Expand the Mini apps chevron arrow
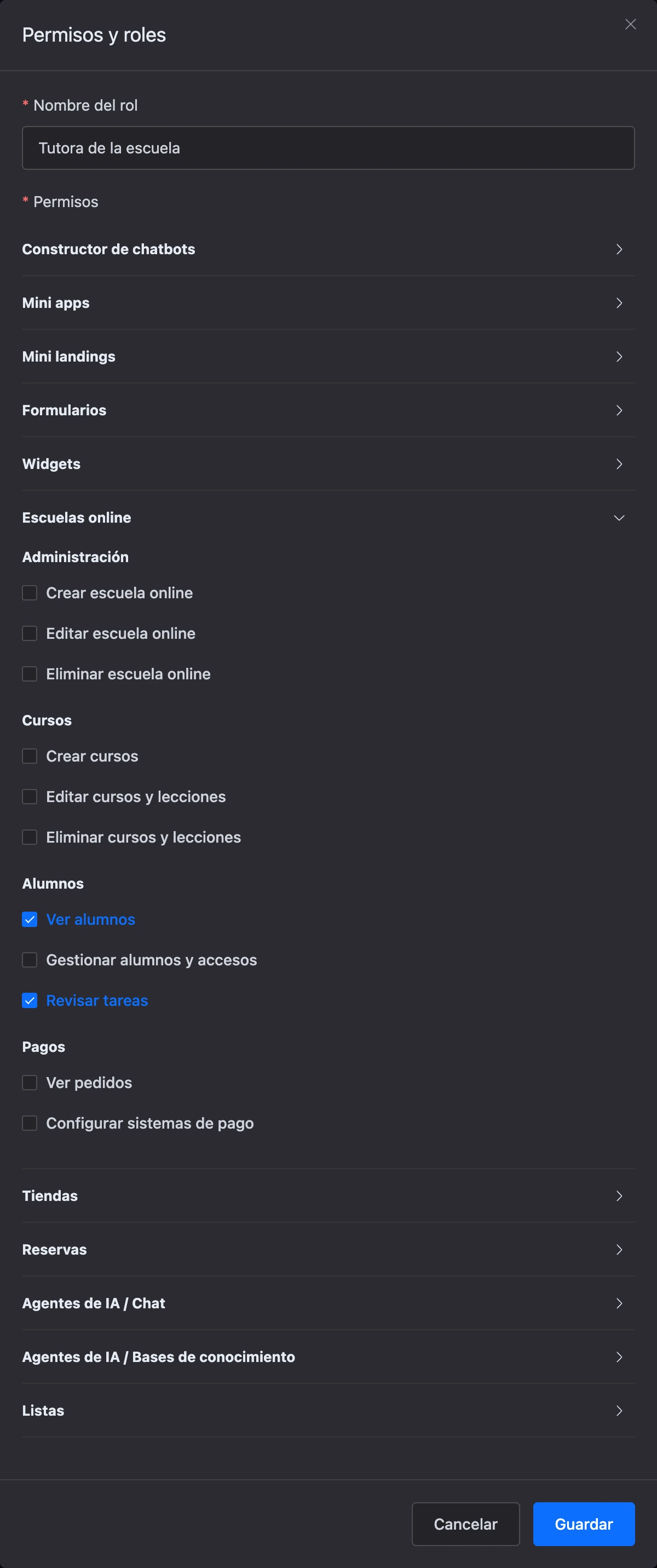Screen dimensions: 657x1568 pos(619,302)
